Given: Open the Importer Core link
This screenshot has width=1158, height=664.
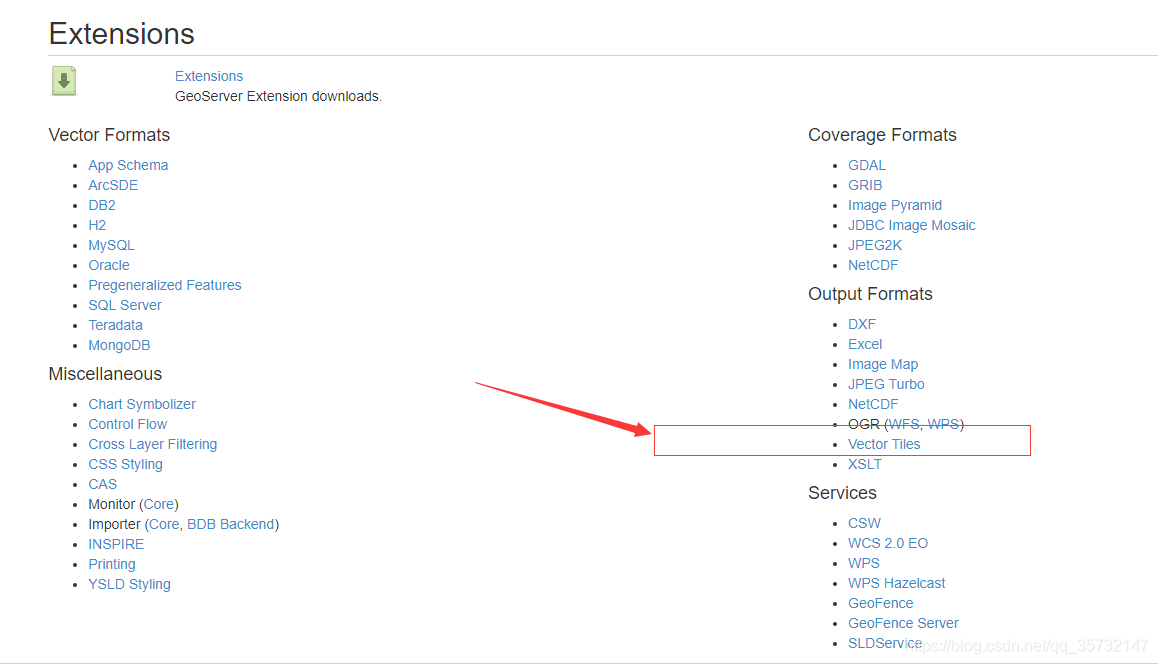Looking at the screenshot, I should (164, 524).
